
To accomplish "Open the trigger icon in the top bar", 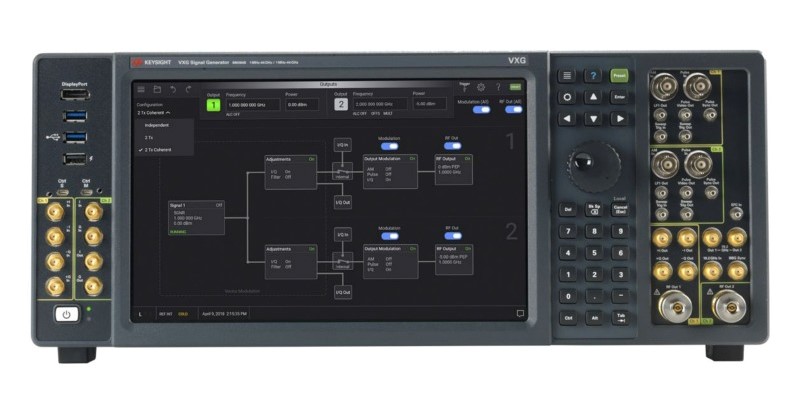I will (463, 88).
